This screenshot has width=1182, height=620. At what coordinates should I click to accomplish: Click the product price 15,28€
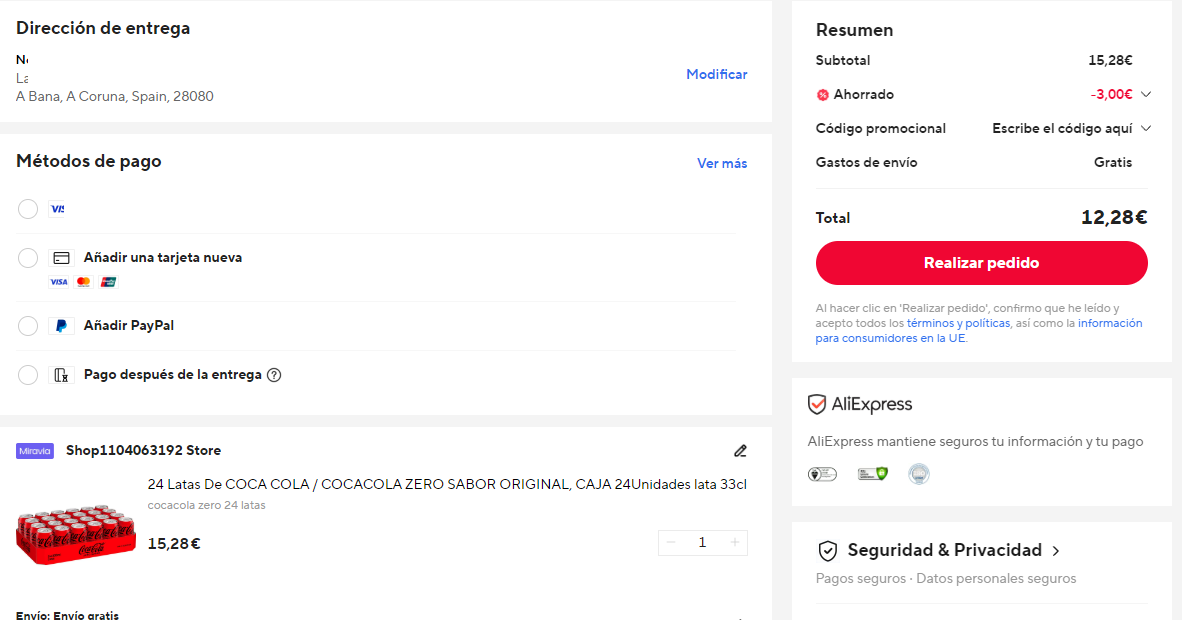tap(174, 544)
